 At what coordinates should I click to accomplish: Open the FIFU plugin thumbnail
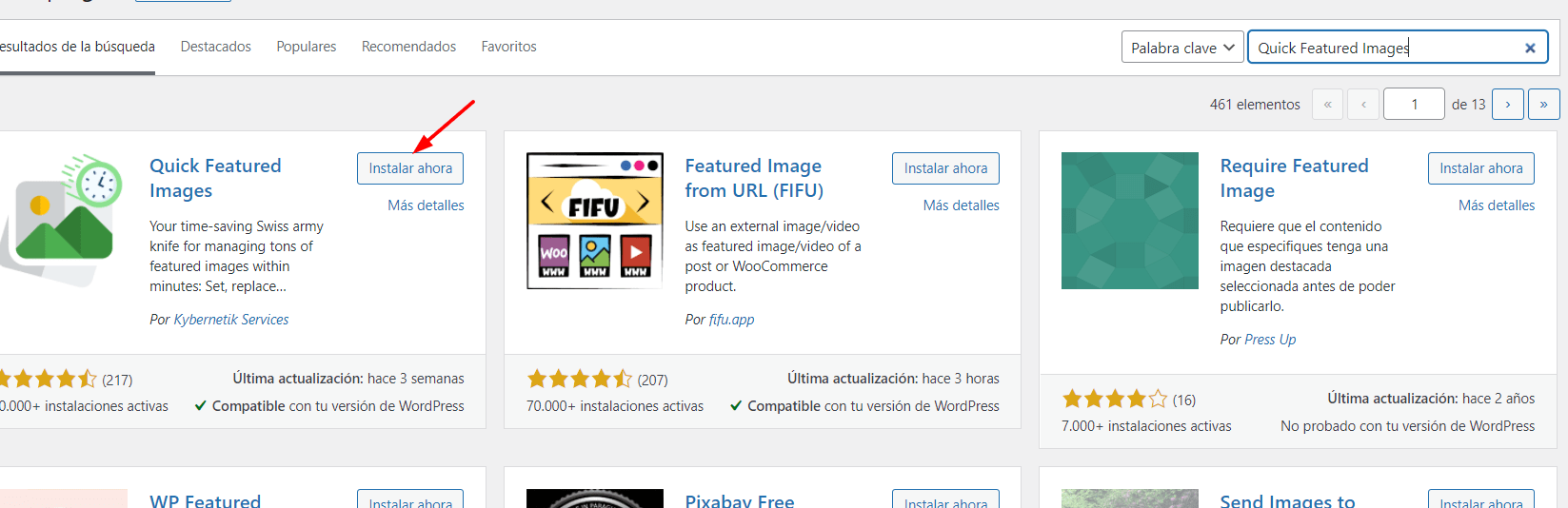point(595,221)
